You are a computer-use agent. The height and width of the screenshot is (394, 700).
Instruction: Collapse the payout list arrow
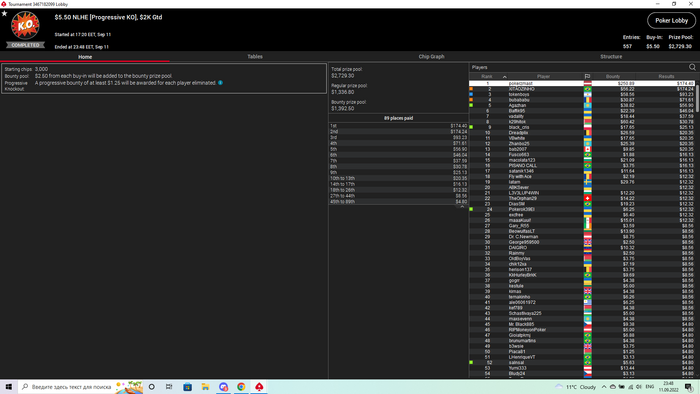[462, 207]
